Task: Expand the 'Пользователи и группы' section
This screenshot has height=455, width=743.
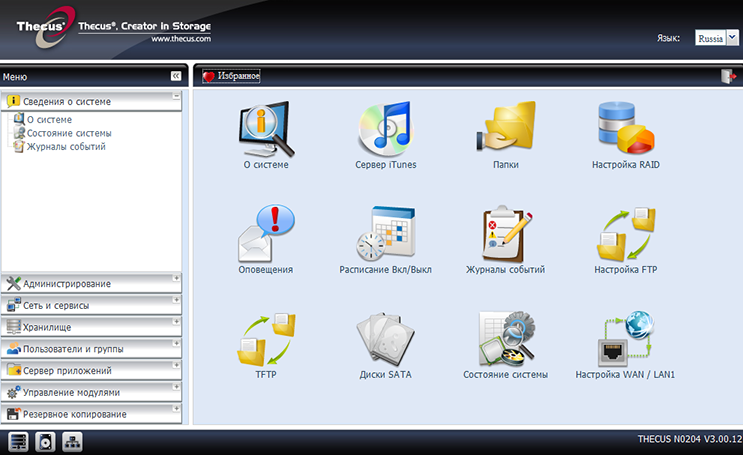Action: 176,344
